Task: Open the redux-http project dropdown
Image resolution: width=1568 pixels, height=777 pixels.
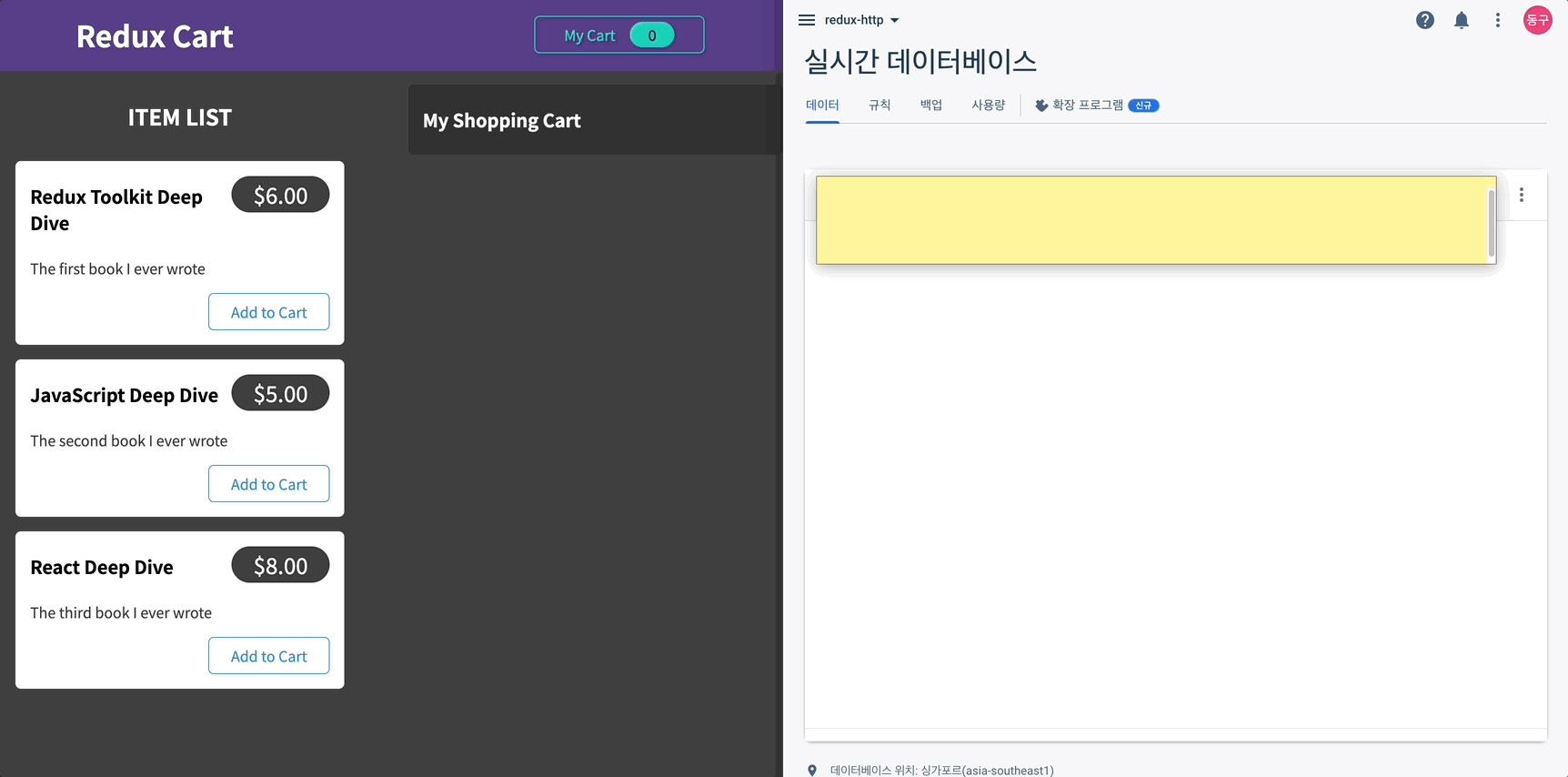Action: [x=861, y=20]
